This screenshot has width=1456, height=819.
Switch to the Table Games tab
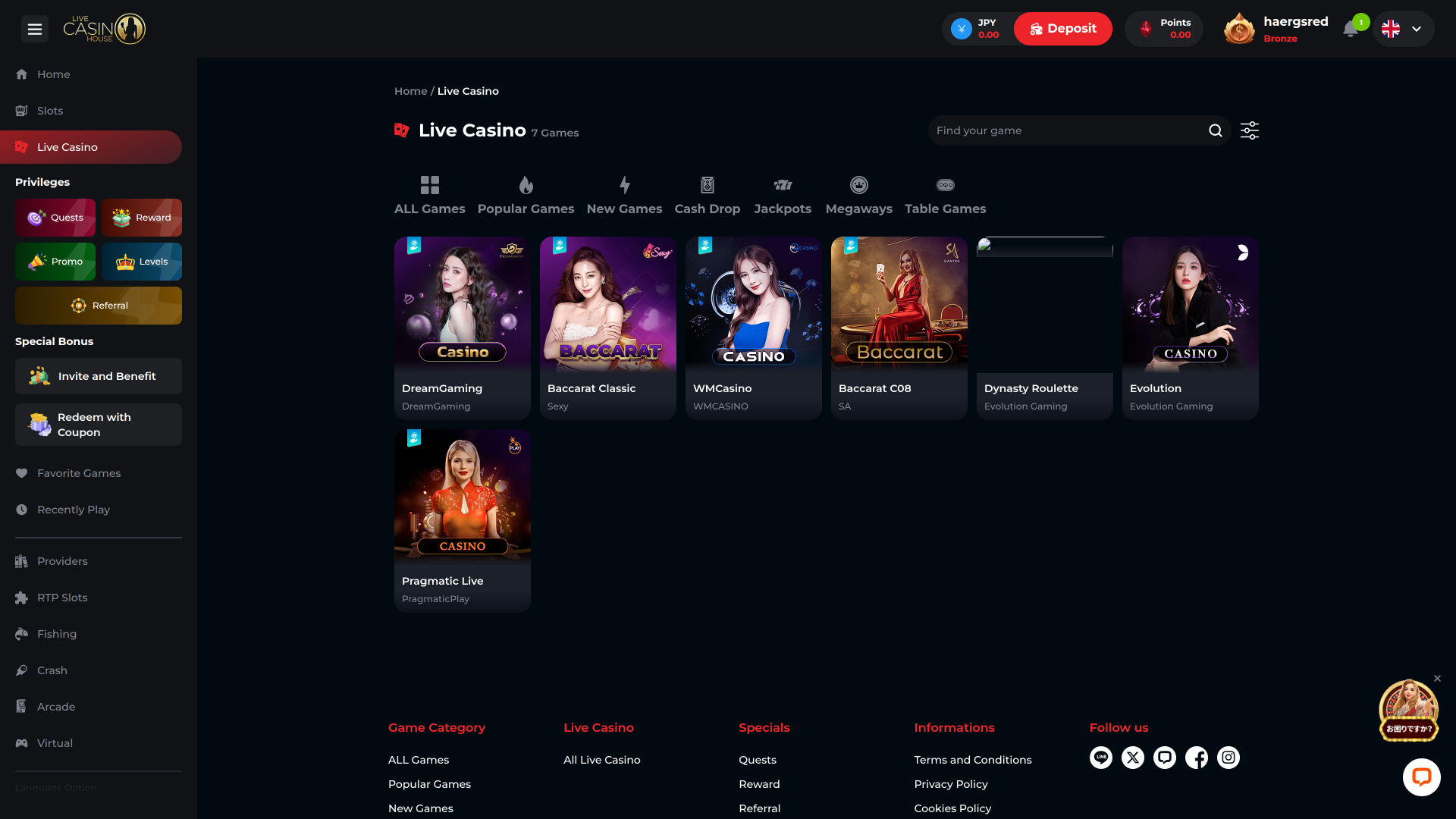945,195
